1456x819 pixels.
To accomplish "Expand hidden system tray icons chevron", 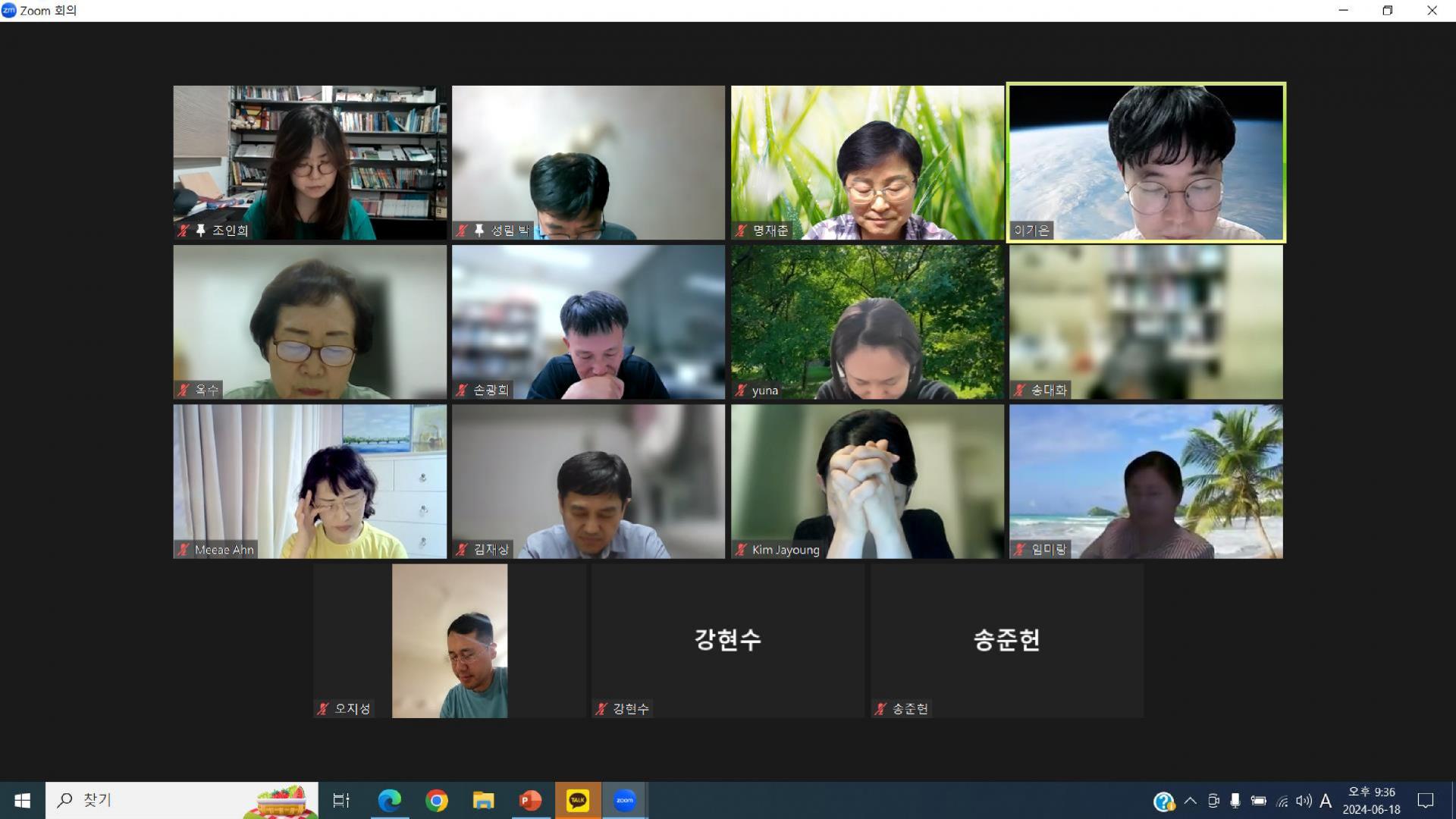I will (1191, 801).
